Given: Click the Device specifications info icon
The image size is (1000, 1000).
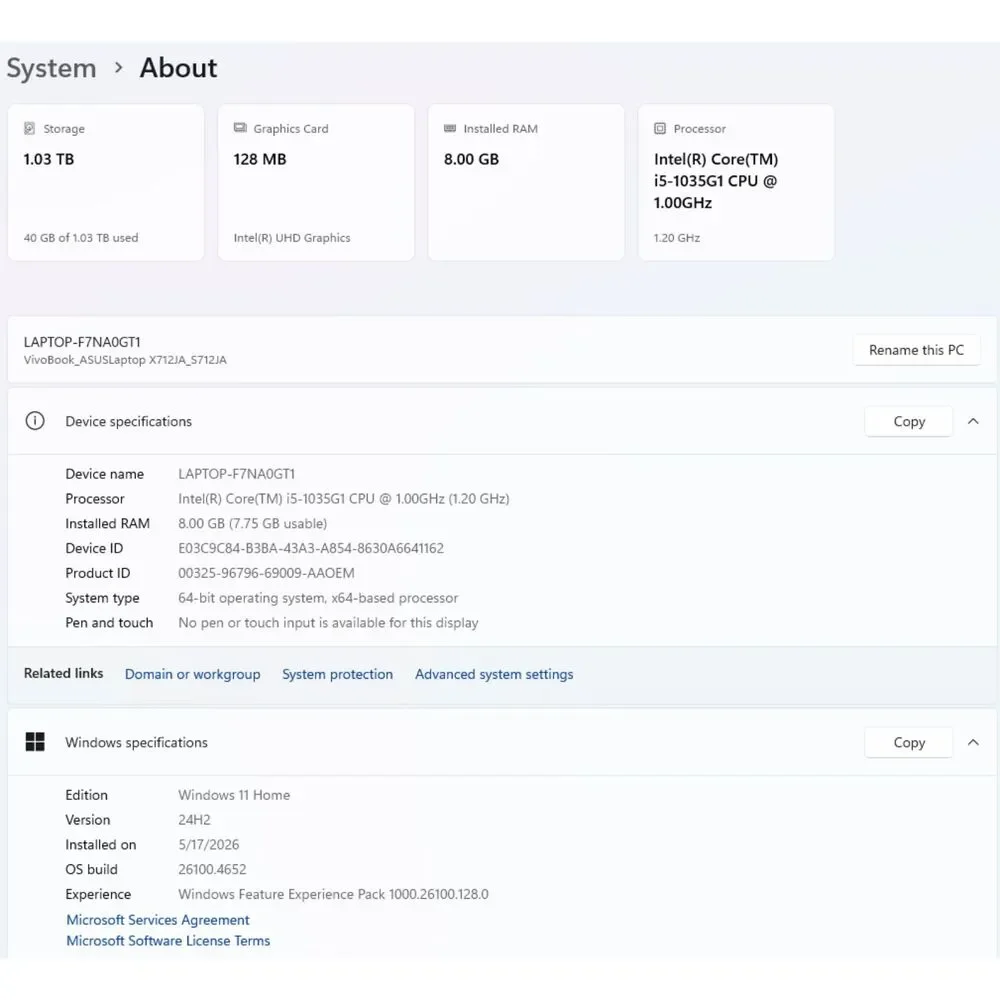Looking at the screenshot, I should tap(35, 421).
